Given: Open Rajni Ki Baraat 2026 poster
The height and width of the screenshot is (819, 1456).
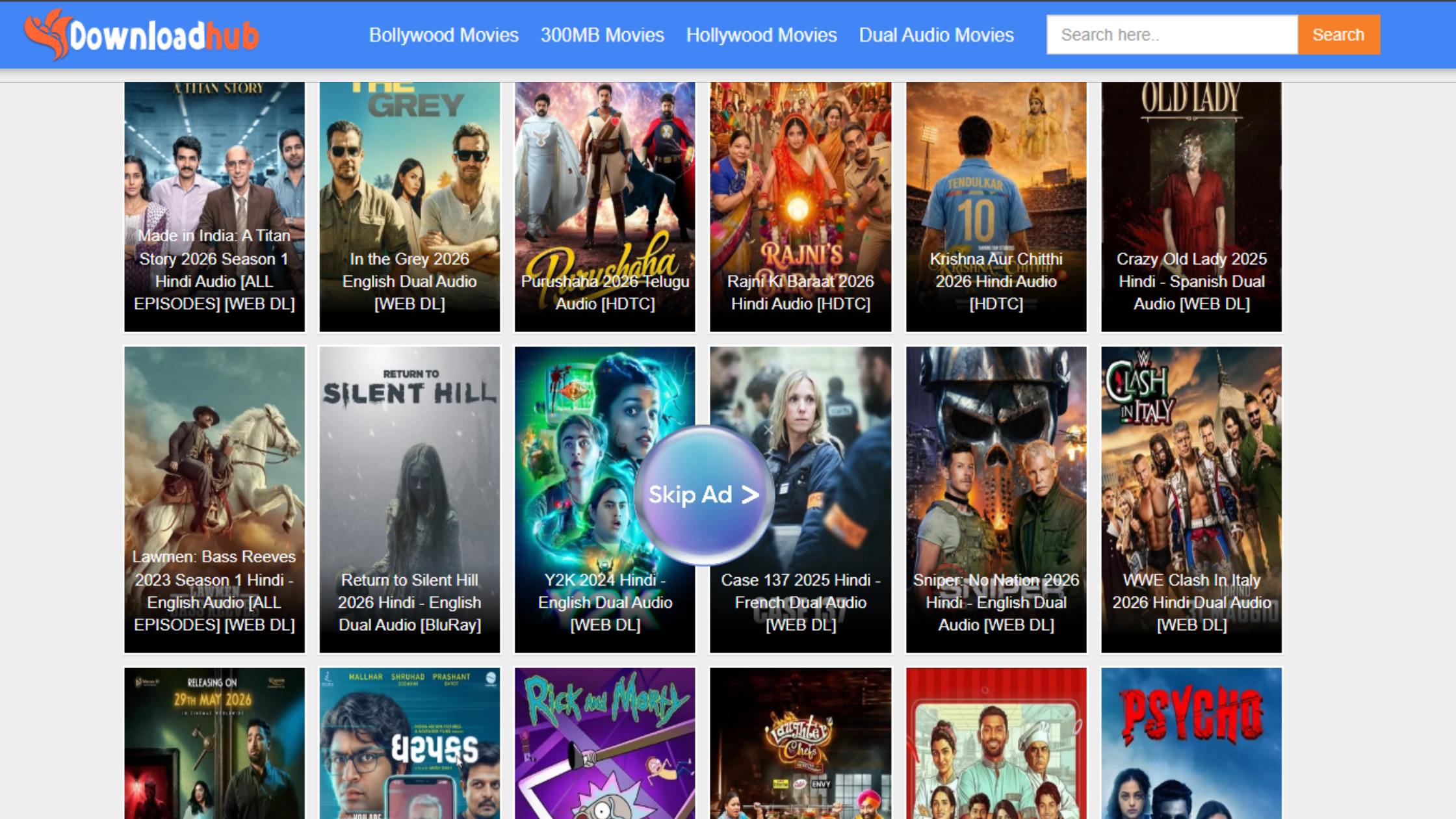Looking at the screenshot, I should pyautogui.click(x=800, y=207).
